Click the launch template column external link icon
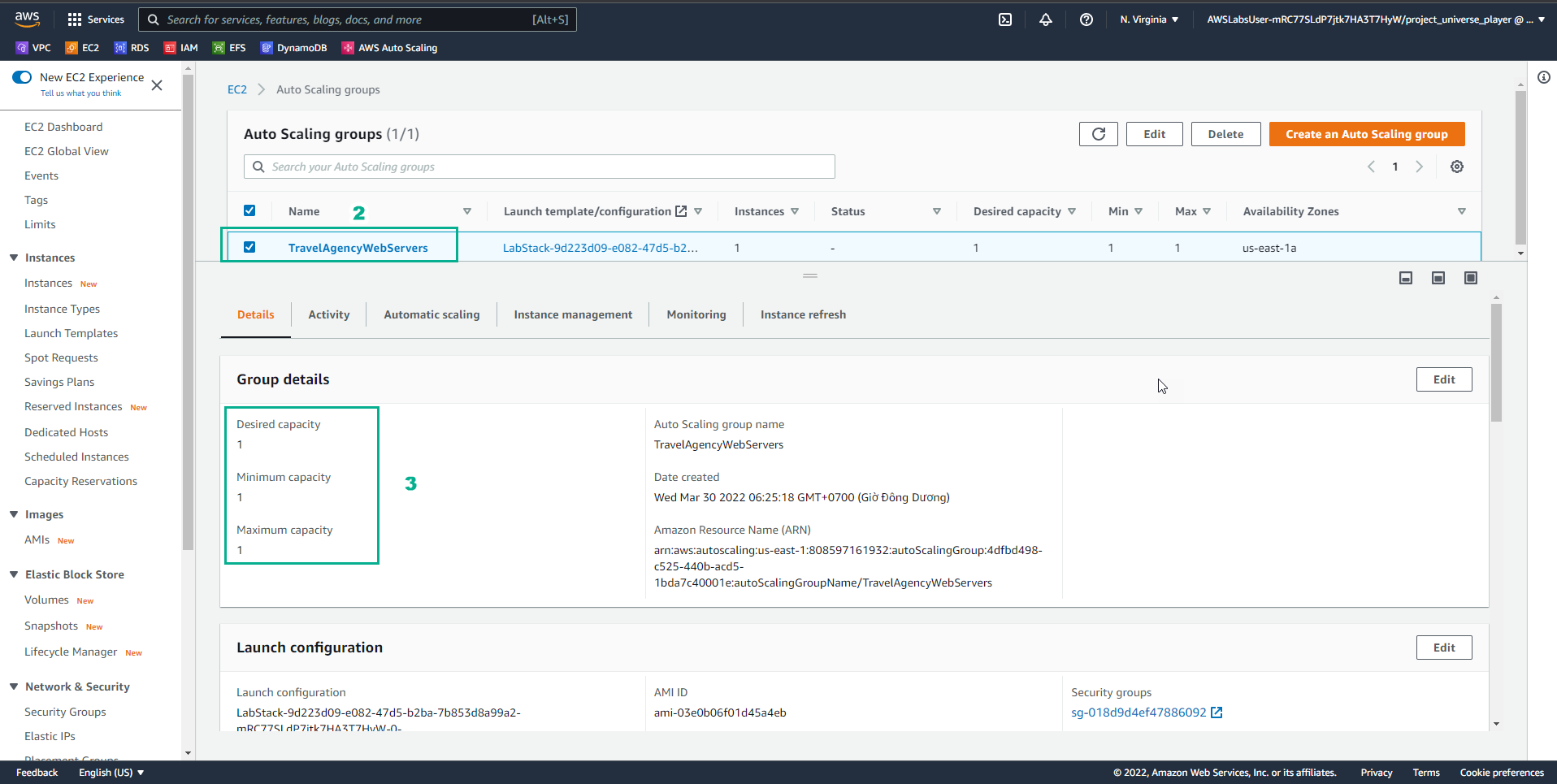 pyautogui.click(x=681, y=211)
